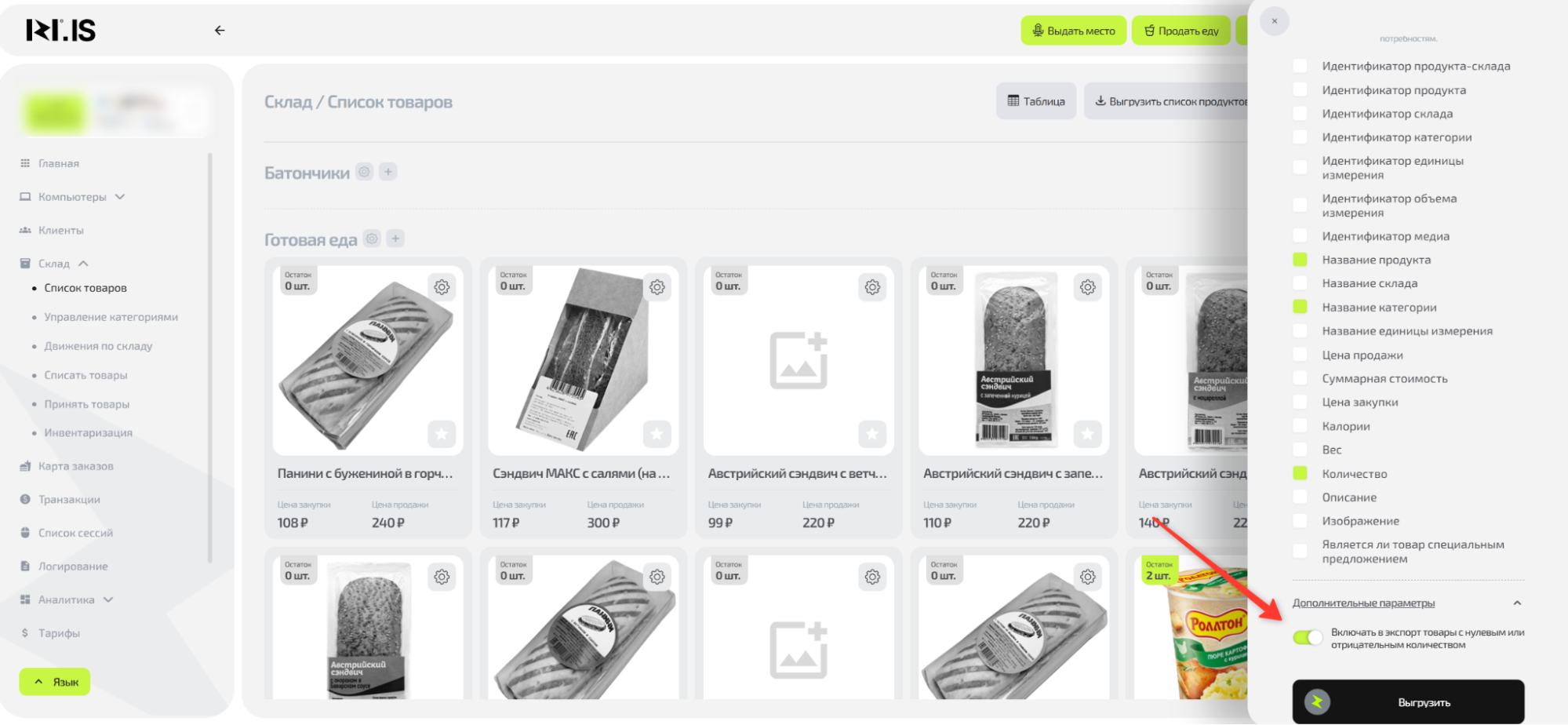The height and width of the screenshot is (725, 1568).
Task: Toggle off including zero-quantity products switch
Action: 1308,638
